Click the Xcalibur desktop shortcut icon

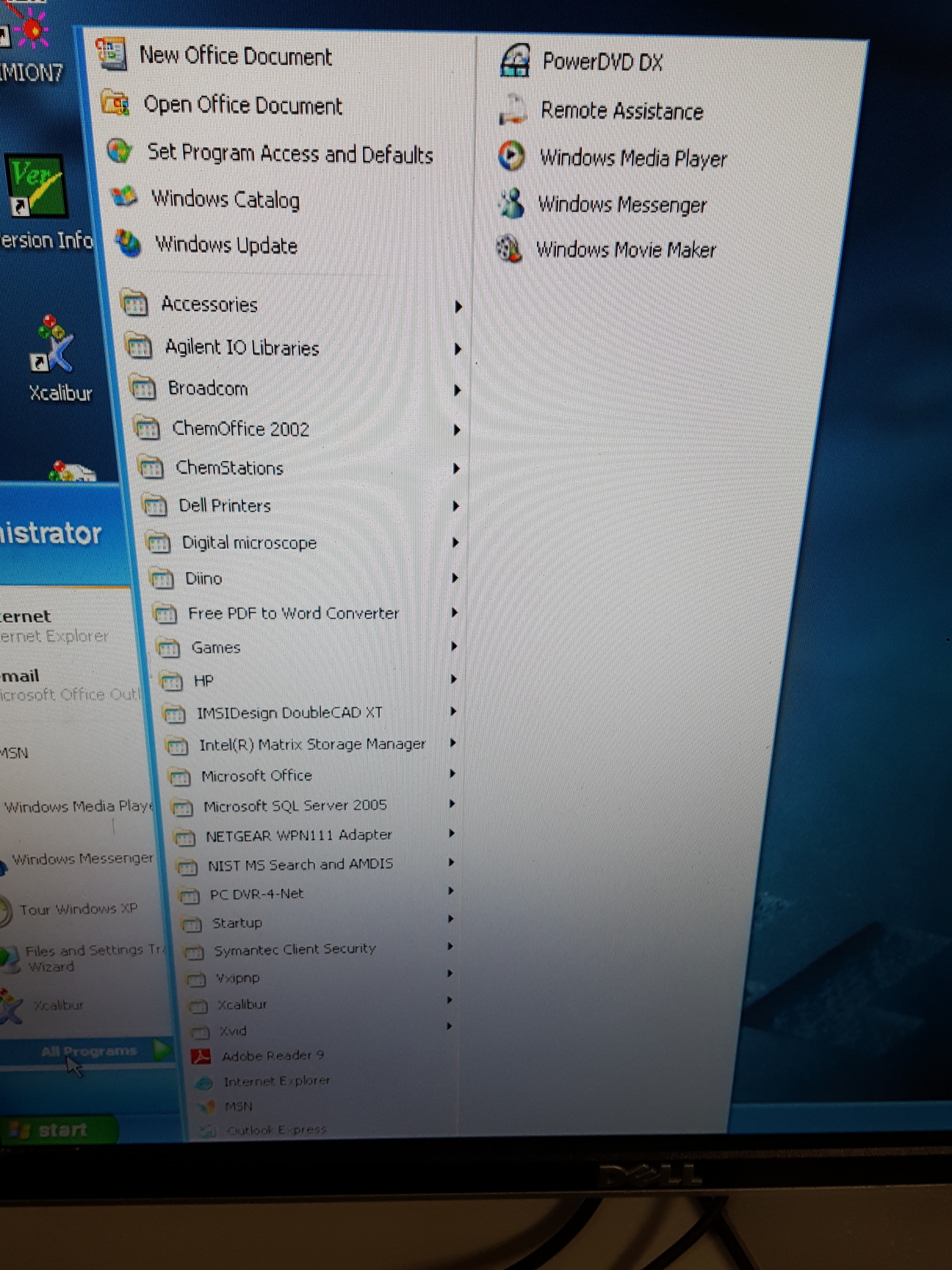click(x=54, y=345)
